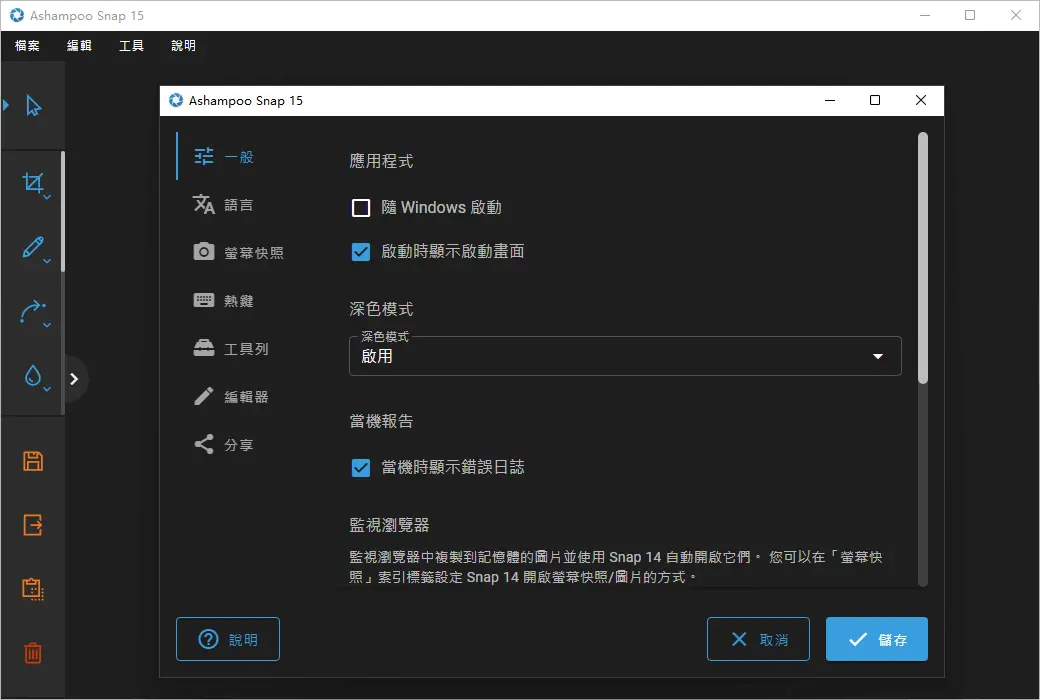Click the 說明 help button in dialog

tap(228, 639)
